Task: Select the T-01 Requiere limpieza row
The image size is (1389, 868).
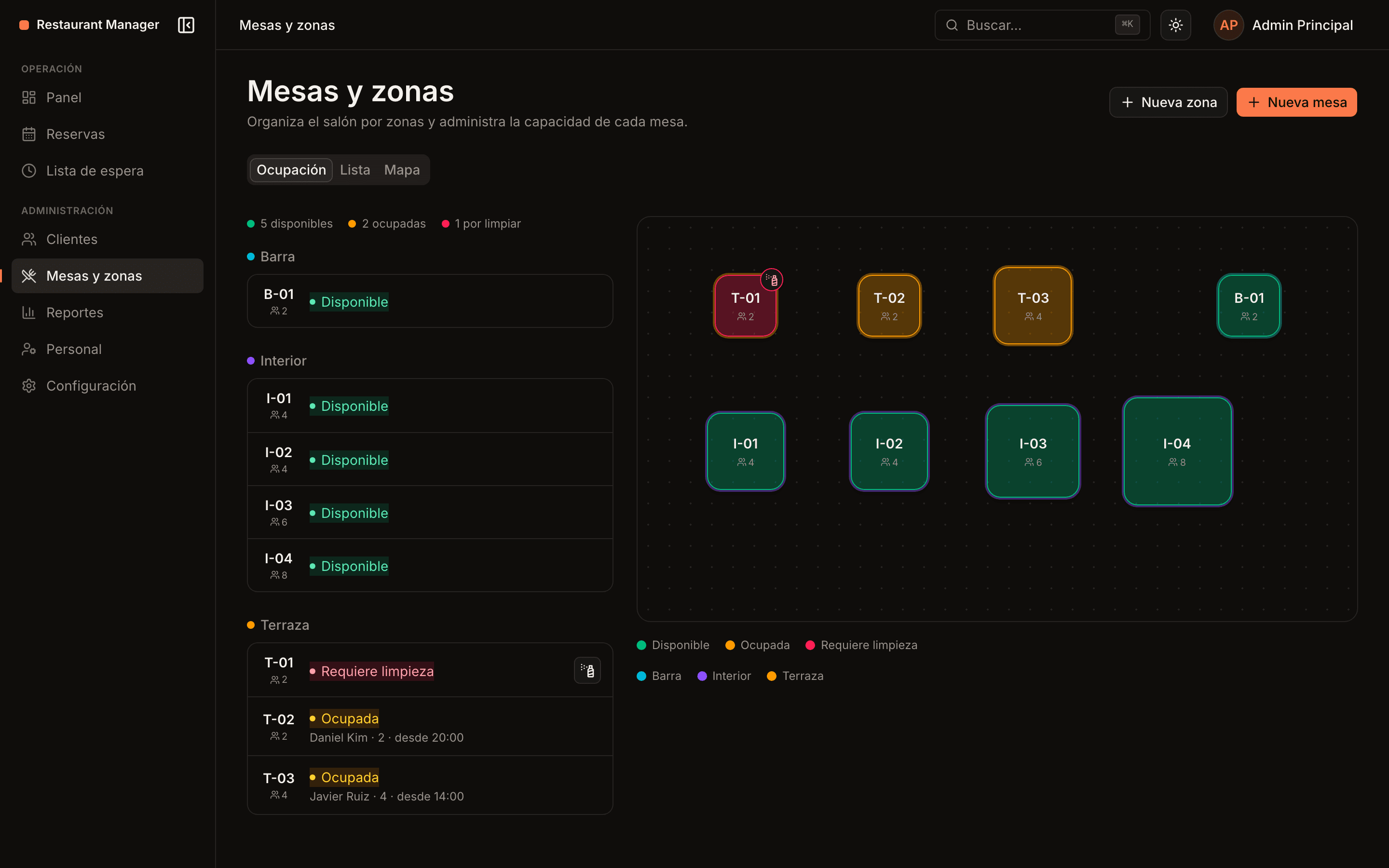Action: click(x=430, y=670)
